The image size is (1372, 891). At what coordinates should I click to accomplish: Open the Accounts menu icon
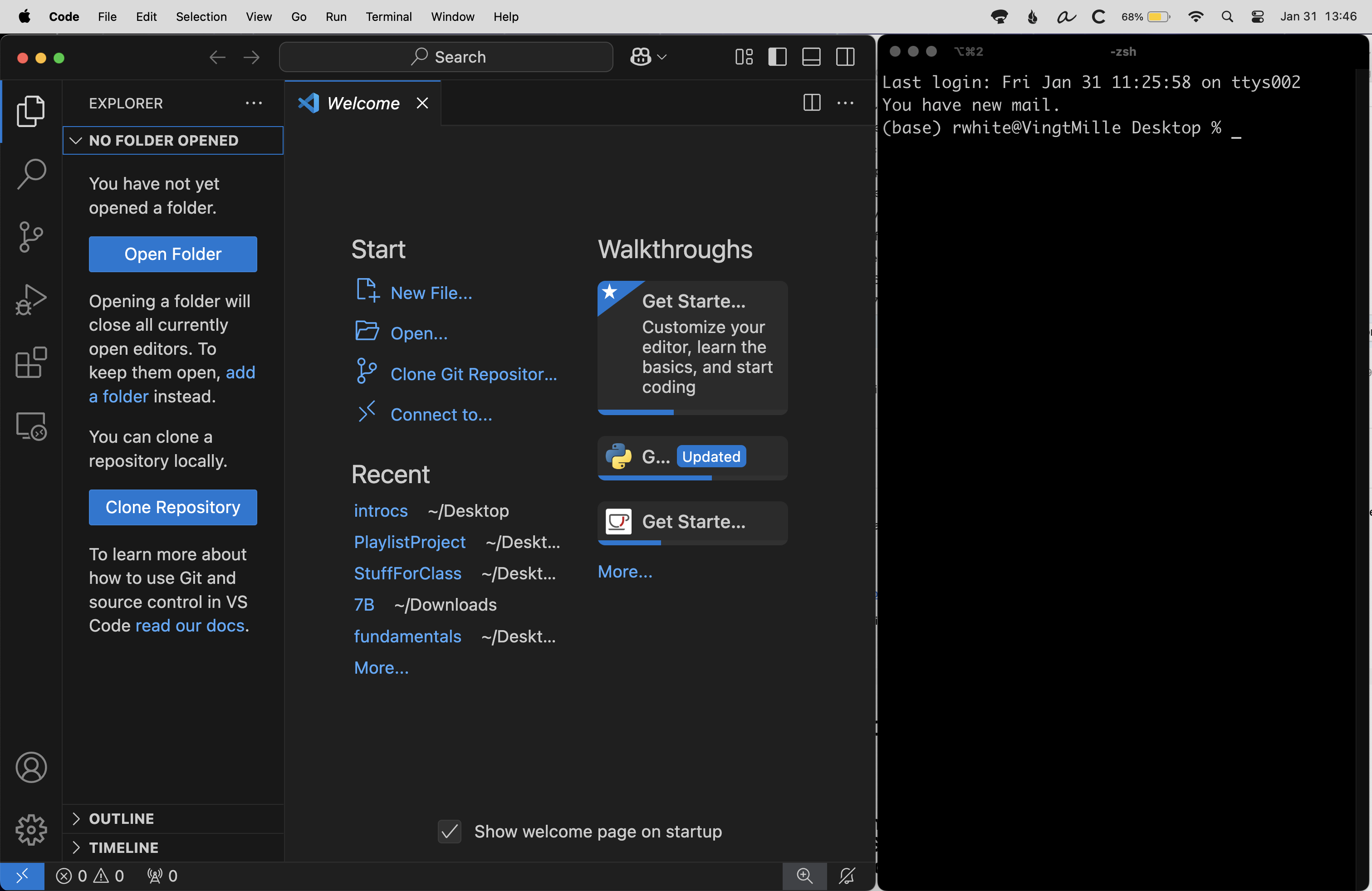(x=30, y=767)
